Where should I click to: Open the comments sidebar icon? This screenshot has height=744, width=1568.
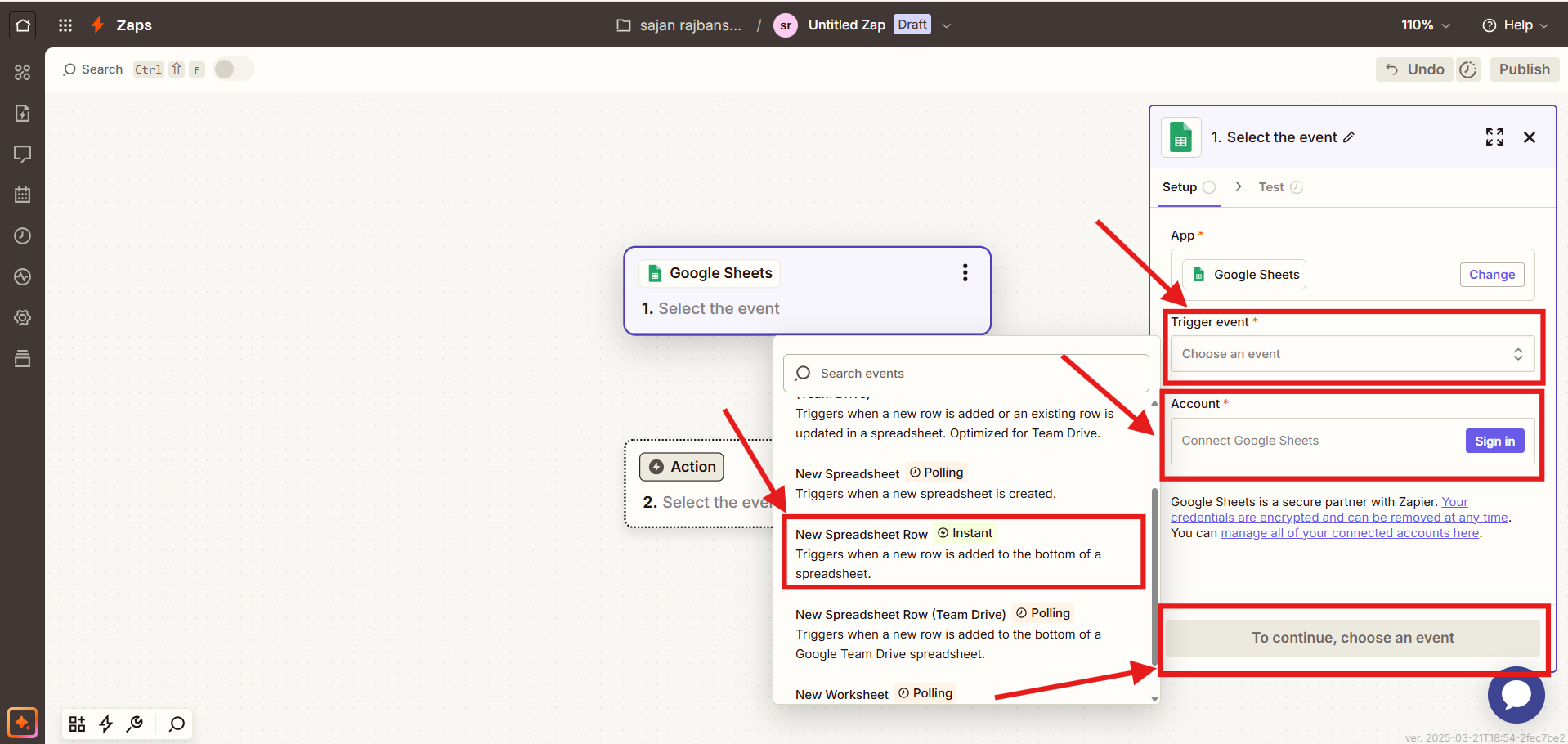coord(23,154)
